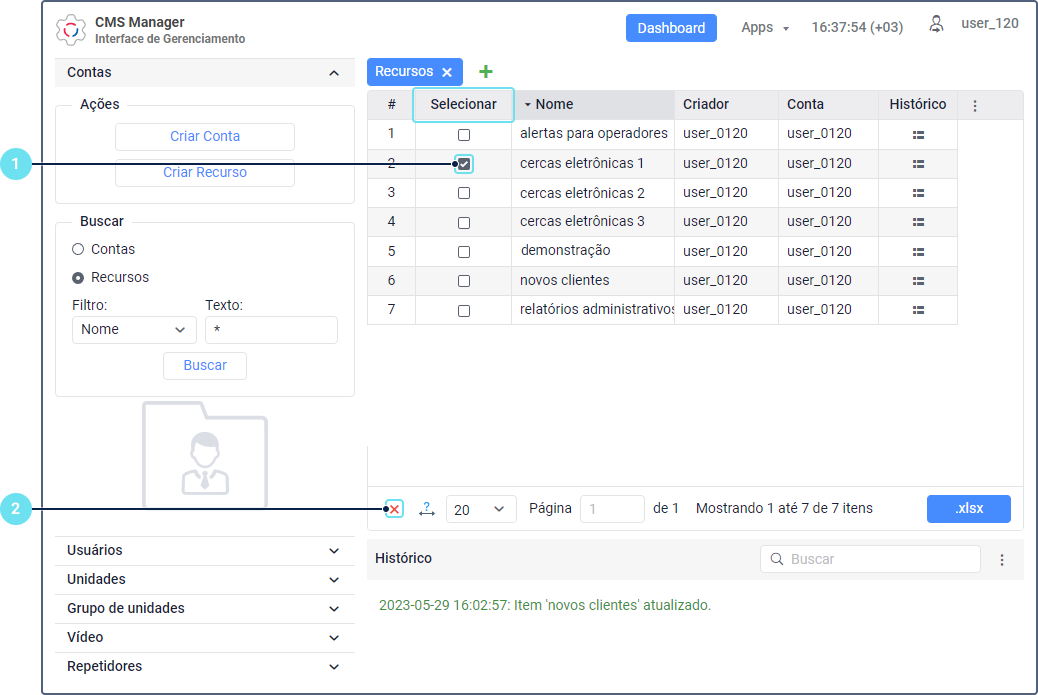Close the Recursos tab with X
Viewport: 1038px width, 695px height.
[x=447, y=72]
